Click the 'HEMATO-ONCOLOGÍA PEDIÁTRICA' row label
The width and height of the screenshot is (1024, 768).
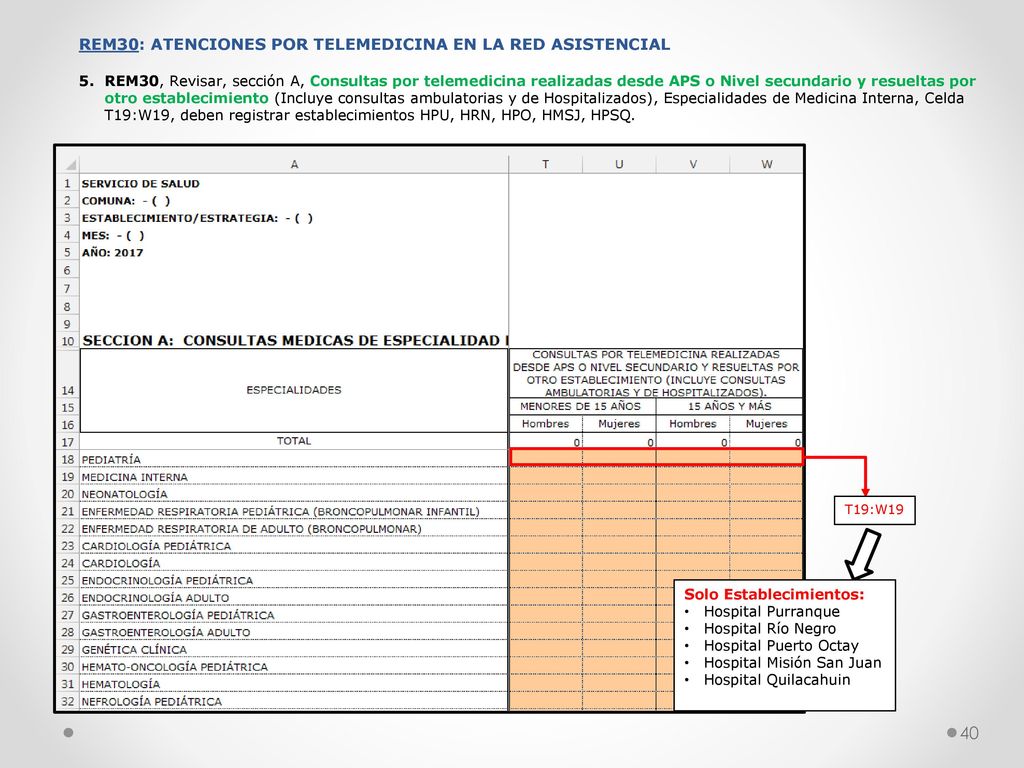(x=174, y=667)
